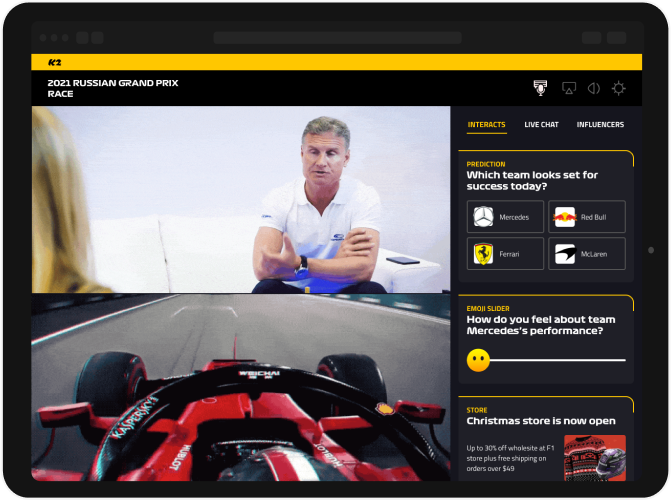The image size is (671, 500).
Task: Click the K2 logo in yellow bar
Action: tap(54, 62)
